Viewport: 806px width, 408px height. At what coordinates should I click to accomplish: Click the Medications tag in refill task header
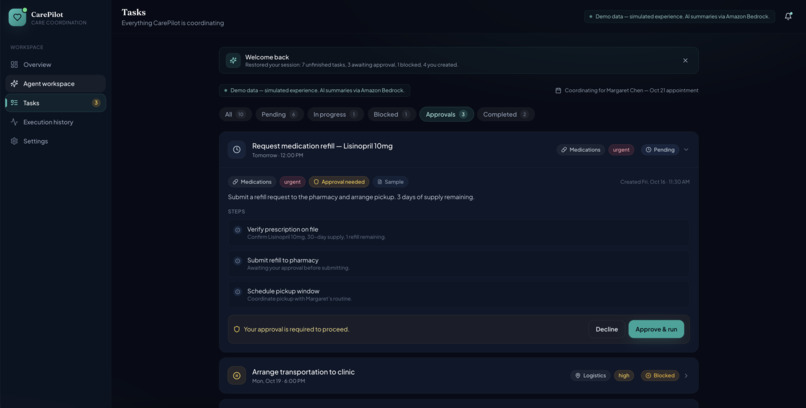click(x=581, y=150)
